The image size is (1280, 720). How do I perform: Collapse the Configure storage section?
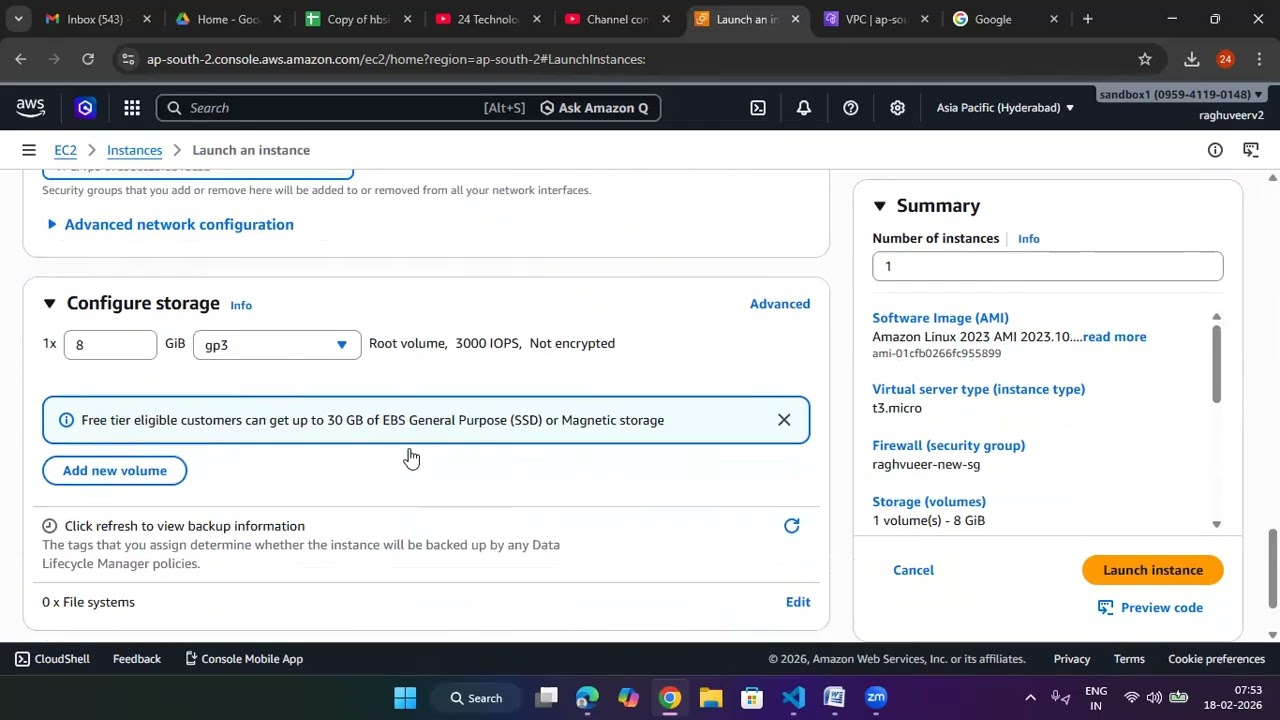[49, 304]
